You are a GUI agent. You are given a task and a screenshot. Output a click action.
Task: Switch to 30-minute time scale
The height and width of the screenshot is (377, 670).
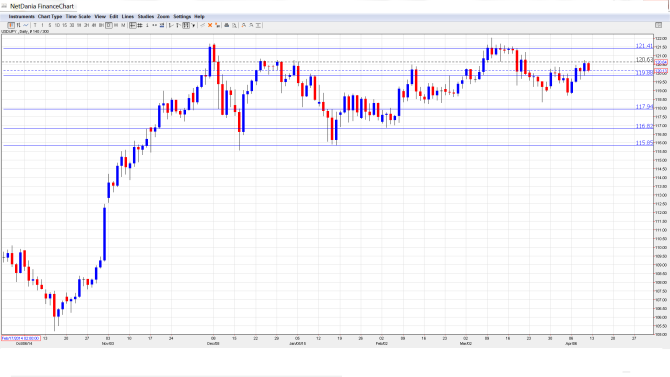[72, 25]
